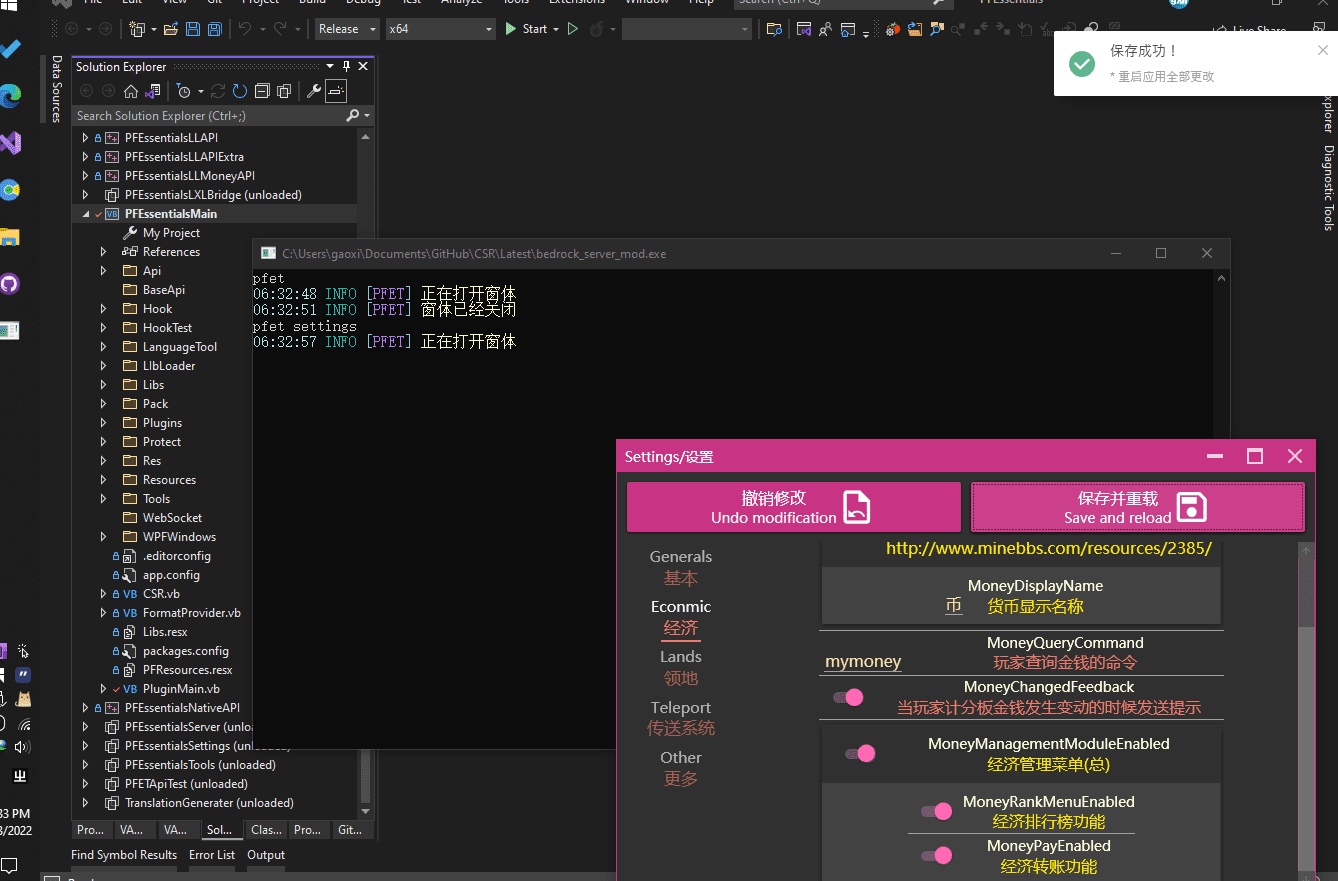Screen dimensions: 1338x881
Task: Click Pending Changes Filter clock icon
Action: [x=184, y=91]
